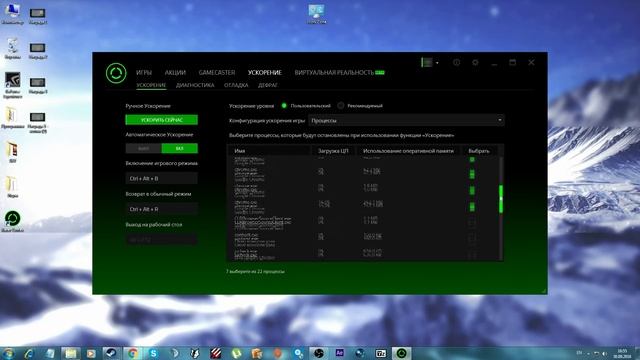
Task: Open the ОТЛАДКА sub-tab
Action: click(236, 85)
